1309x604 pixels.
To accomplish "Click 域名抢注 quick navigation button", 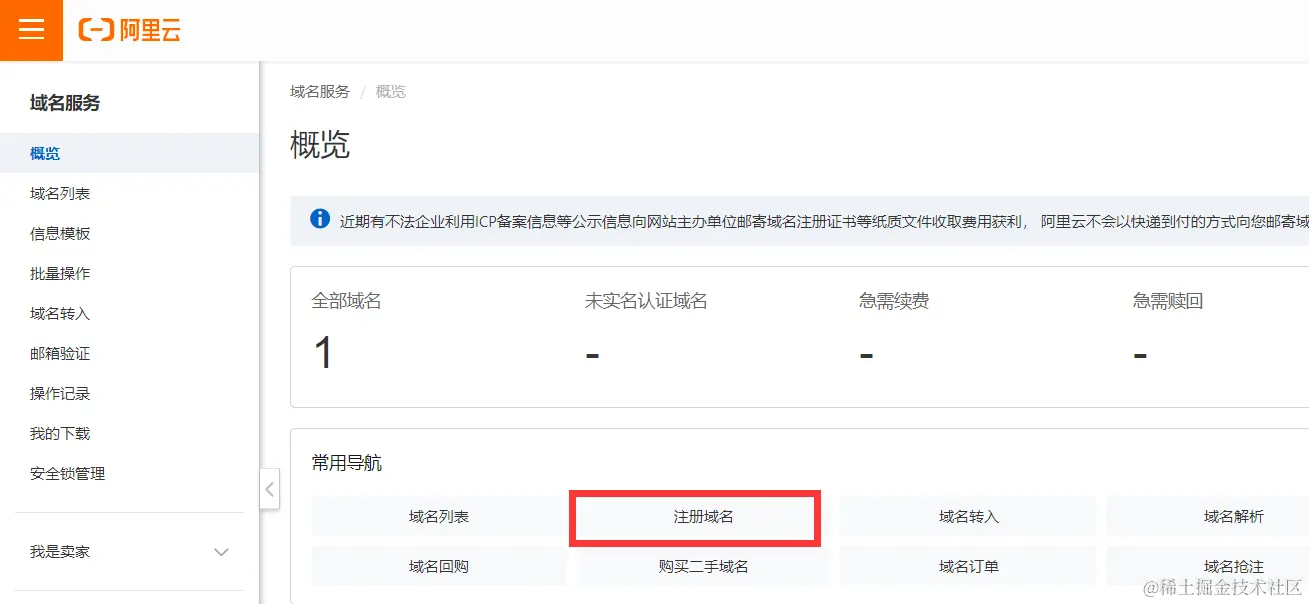I will pos(1207,566).
